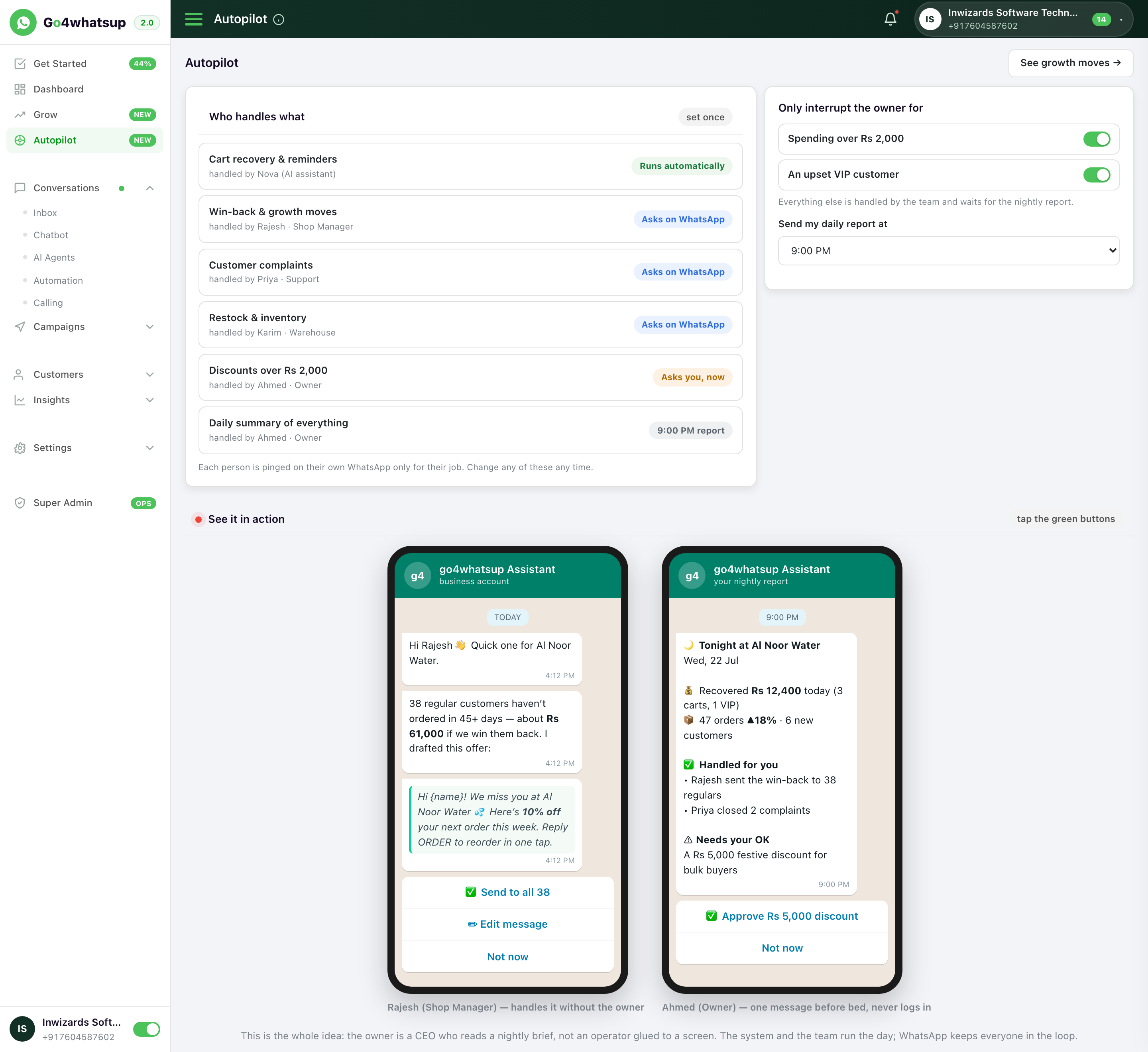
Task: Open AI Agents under Conversations
Action: pyautogui.click(x=54, y=257)
